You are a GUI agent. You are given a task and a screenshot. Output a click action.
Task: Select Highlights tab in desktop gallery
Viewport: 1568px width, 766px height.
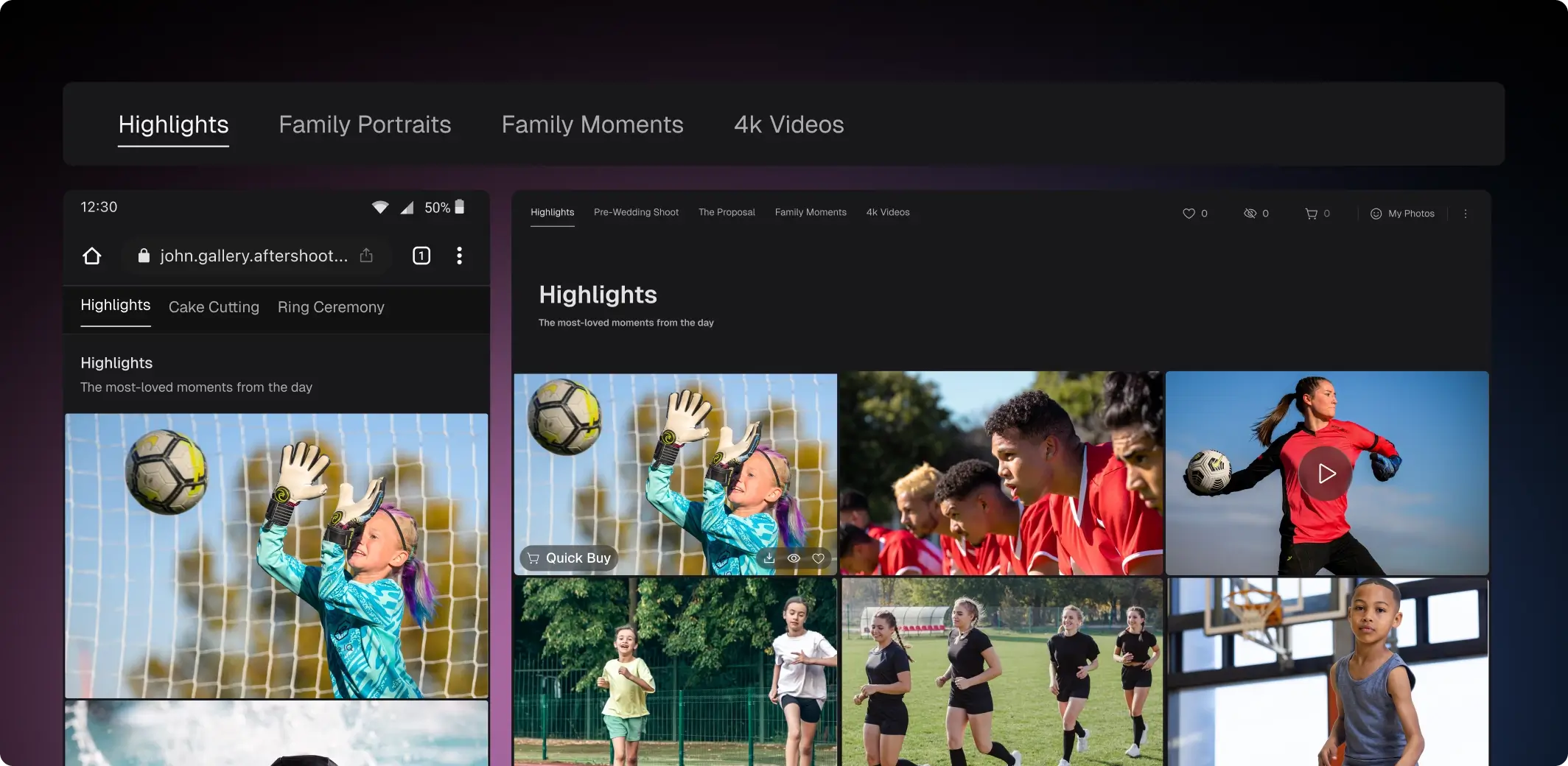click(x=552, y=212)
